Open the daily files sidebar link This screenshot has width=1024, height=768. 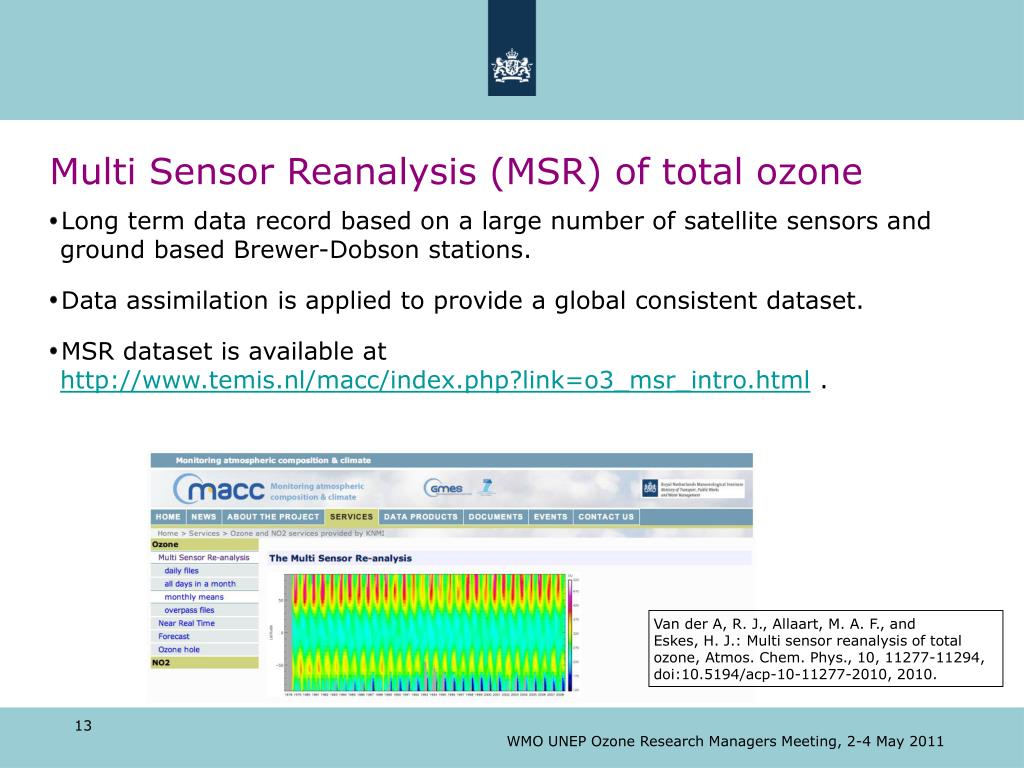pos(182,571)
